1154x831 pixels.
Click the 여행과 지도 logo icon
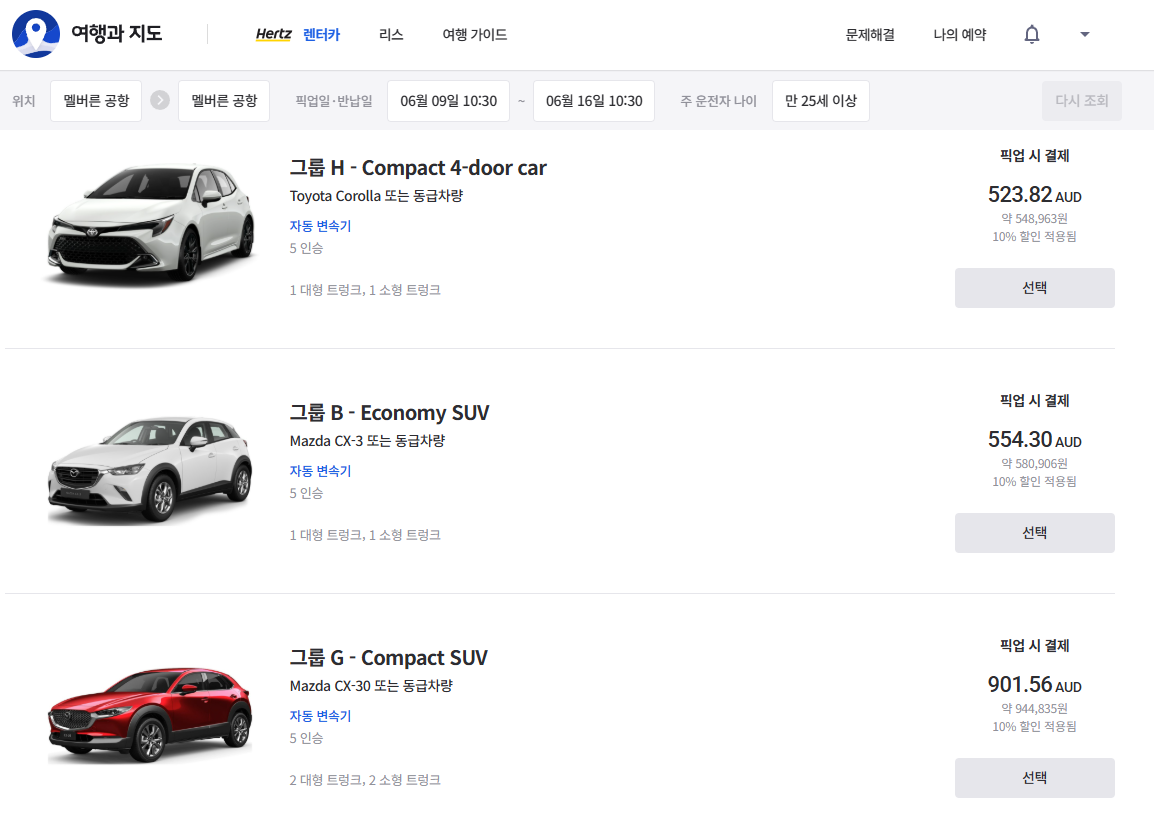pyautogui.click(x=36, y=34)
